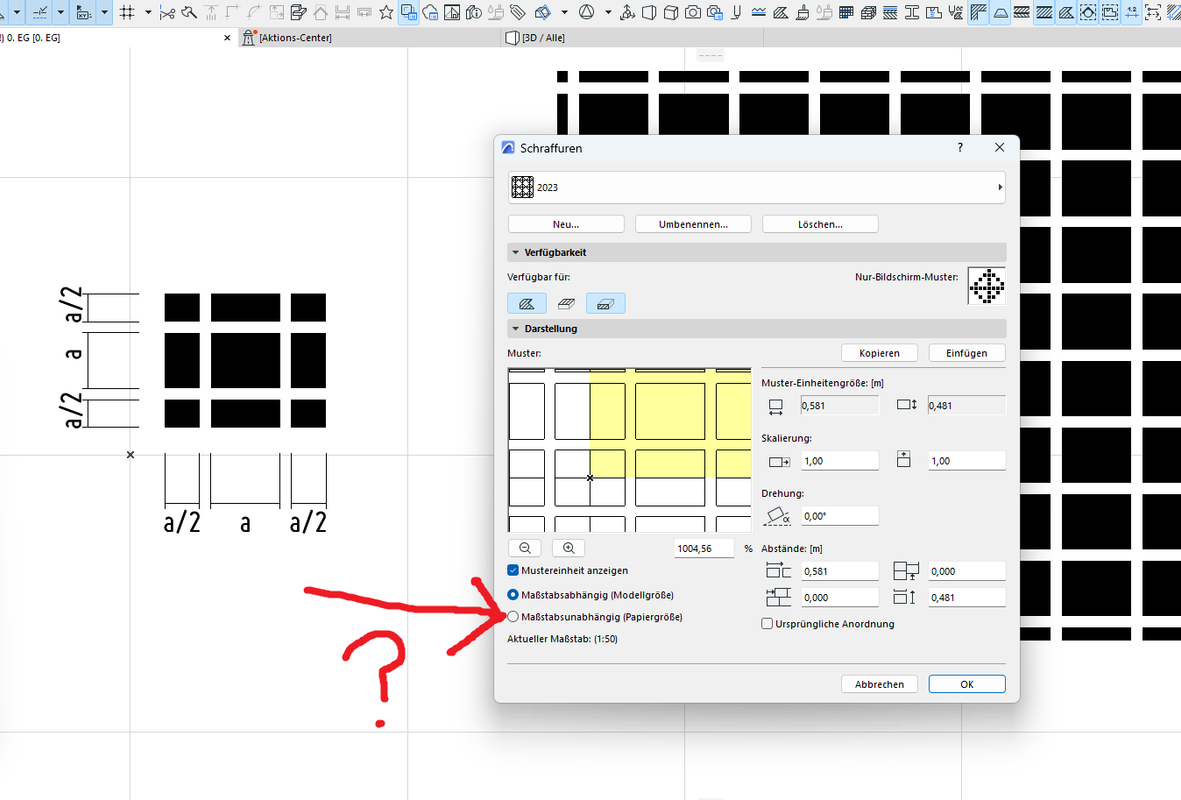This screenshot has width=1181, height=800.
Task: Enable Mustereinheit anzeigen checkbox
Action: coord(513,570)
